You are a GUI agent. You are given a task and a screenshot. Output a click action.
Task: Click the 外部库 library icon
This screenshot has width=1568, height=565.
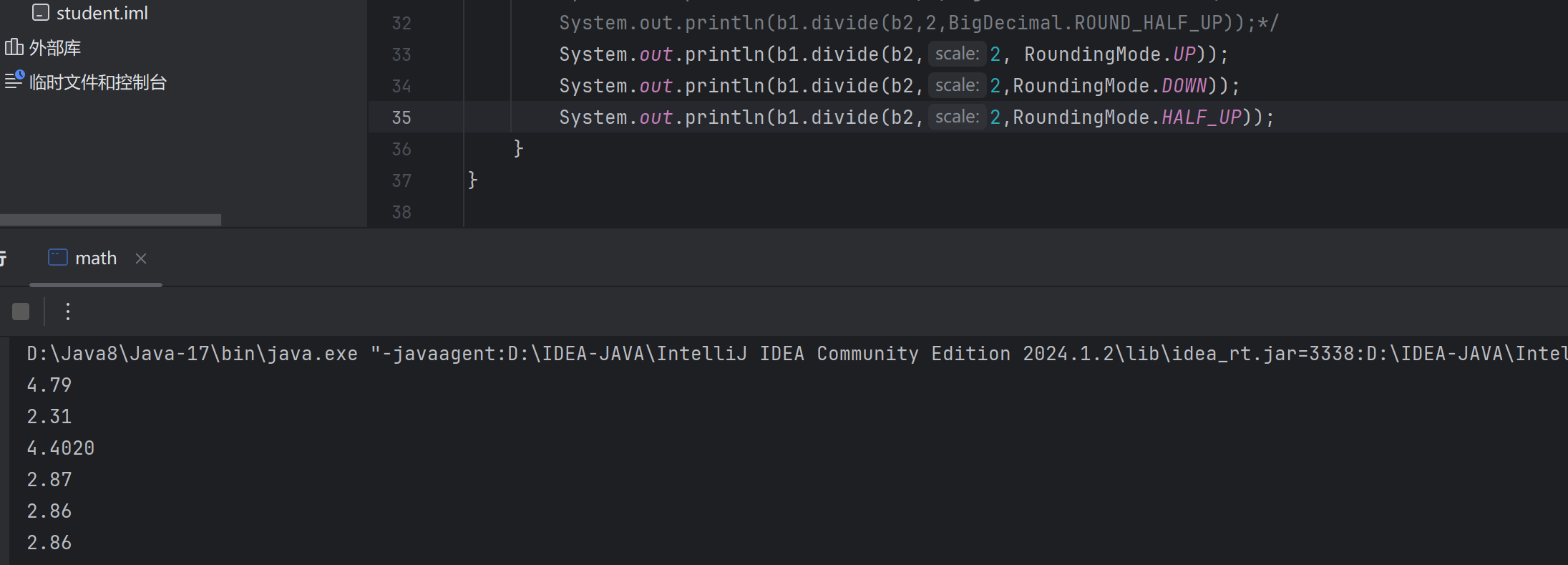[x=14, y=47]
